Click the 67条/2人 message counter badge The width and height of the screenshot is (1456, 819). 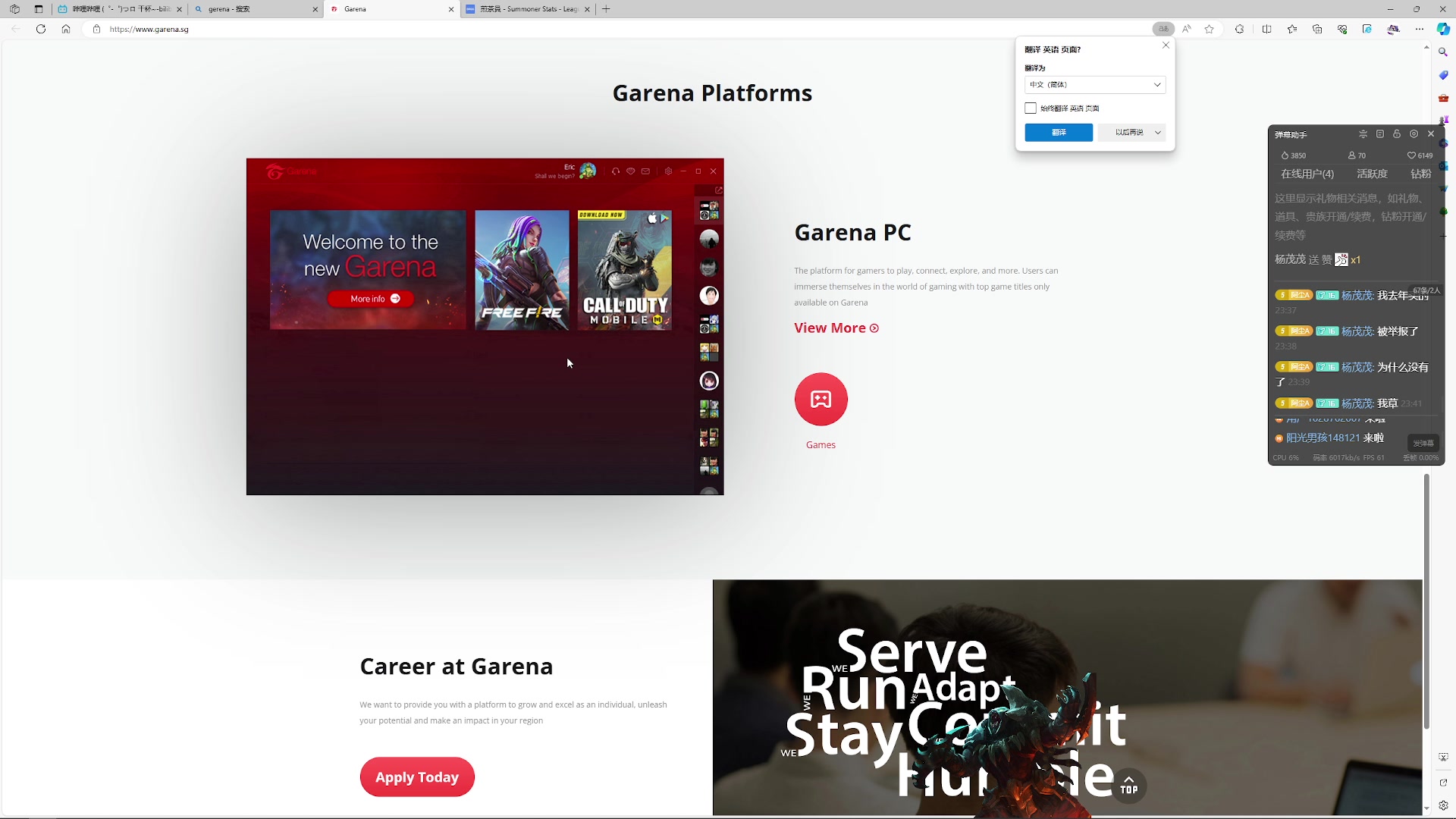[1426, 290]
